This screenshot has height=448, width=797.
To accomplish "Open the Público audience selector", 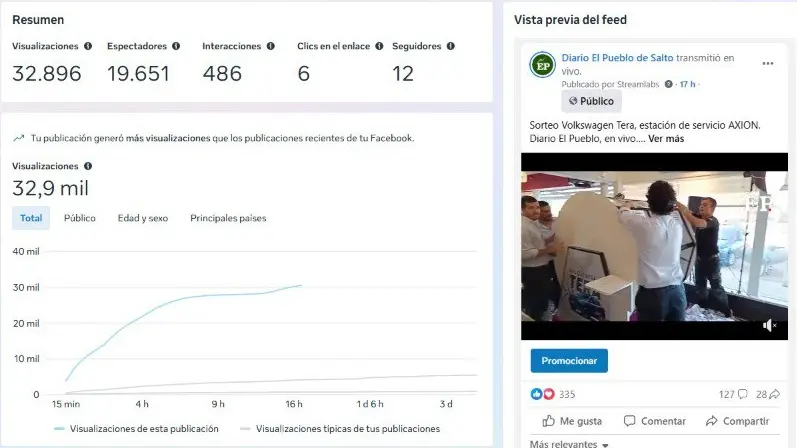I will pos(591,101).
